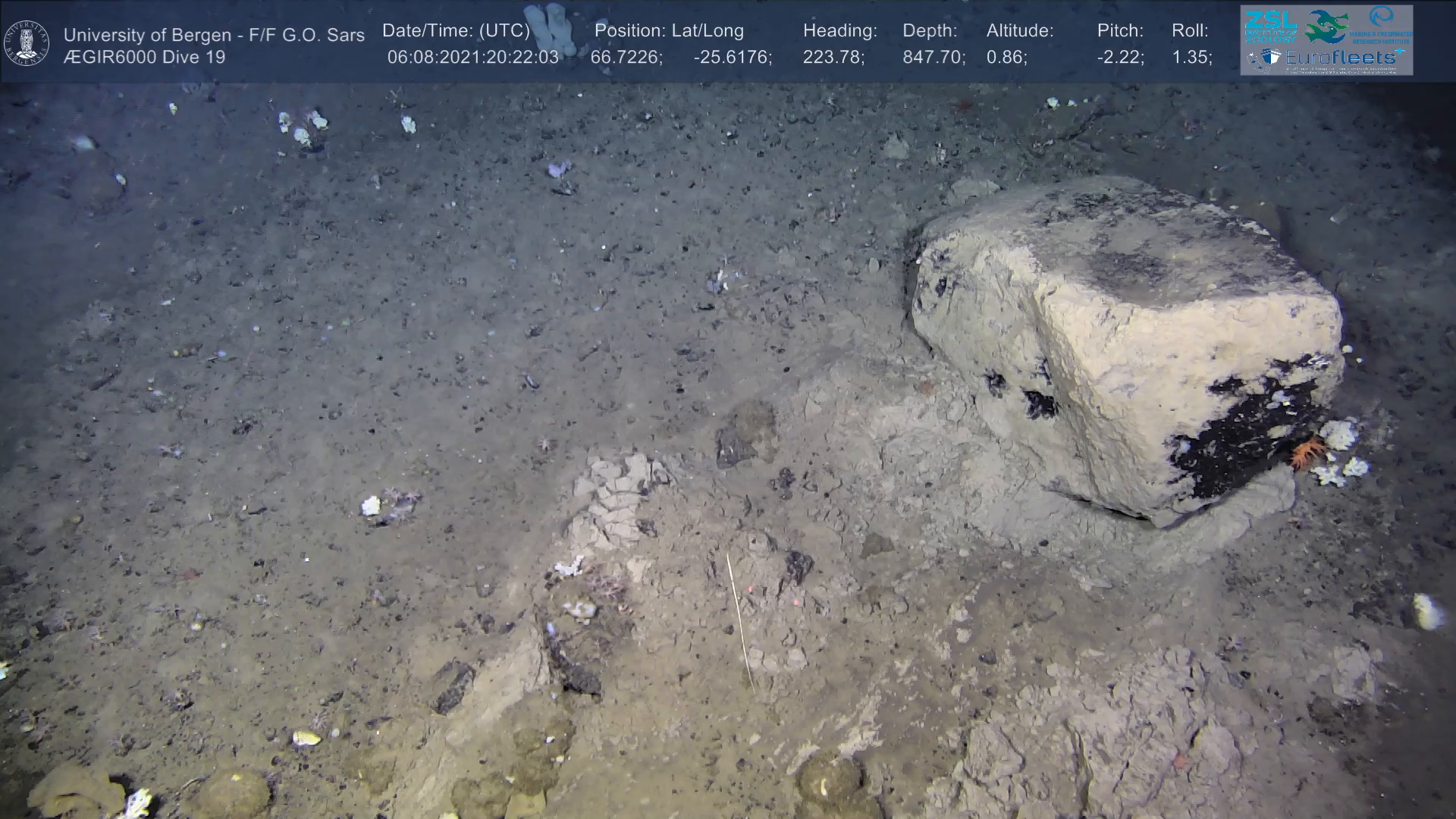
Task: Click the Depth value 847.70
Action: coord(933,57)
